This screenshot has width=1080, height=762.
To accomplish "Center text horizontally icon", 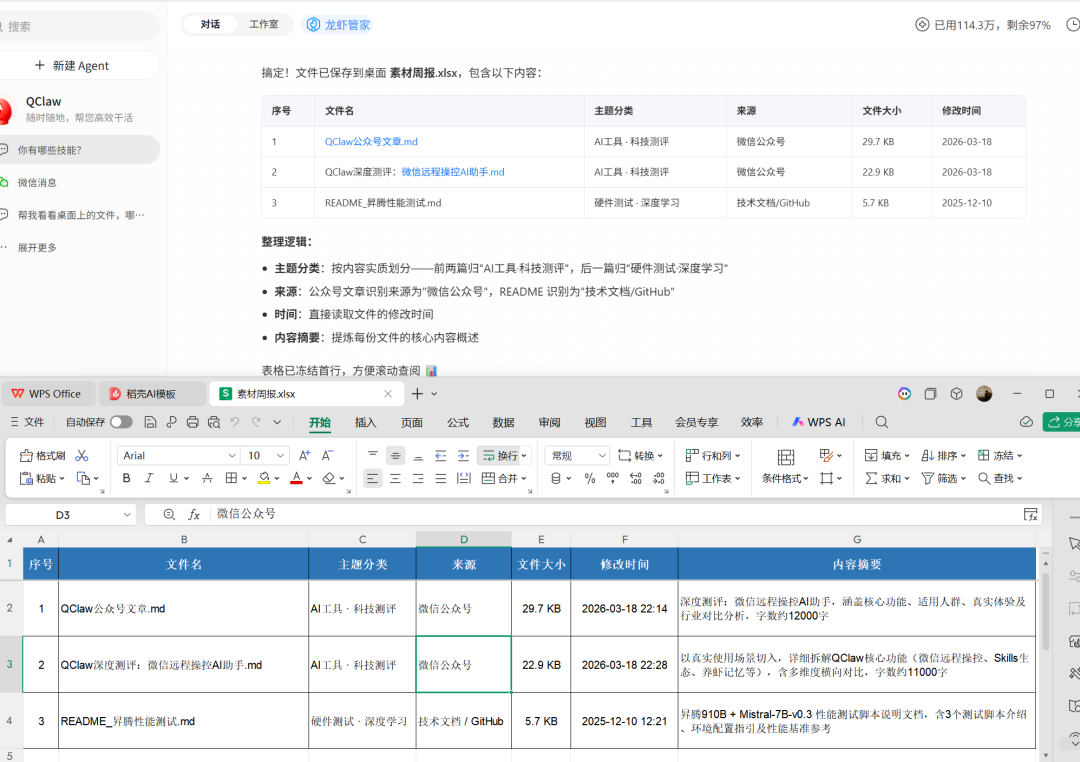I will 395,478.
